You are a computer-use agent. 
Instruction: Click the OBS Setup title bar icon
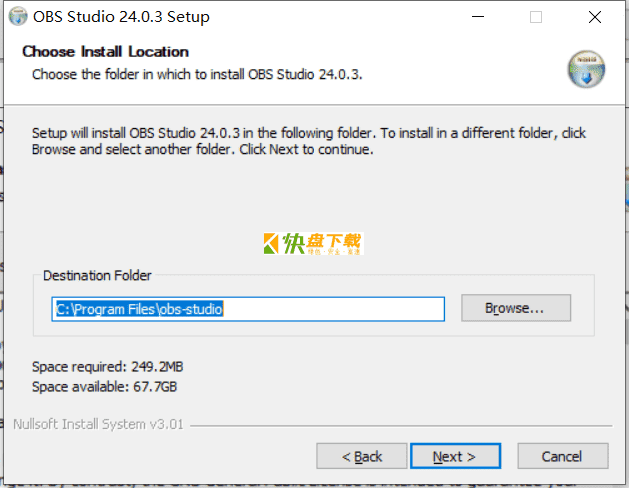pos(18,17)
